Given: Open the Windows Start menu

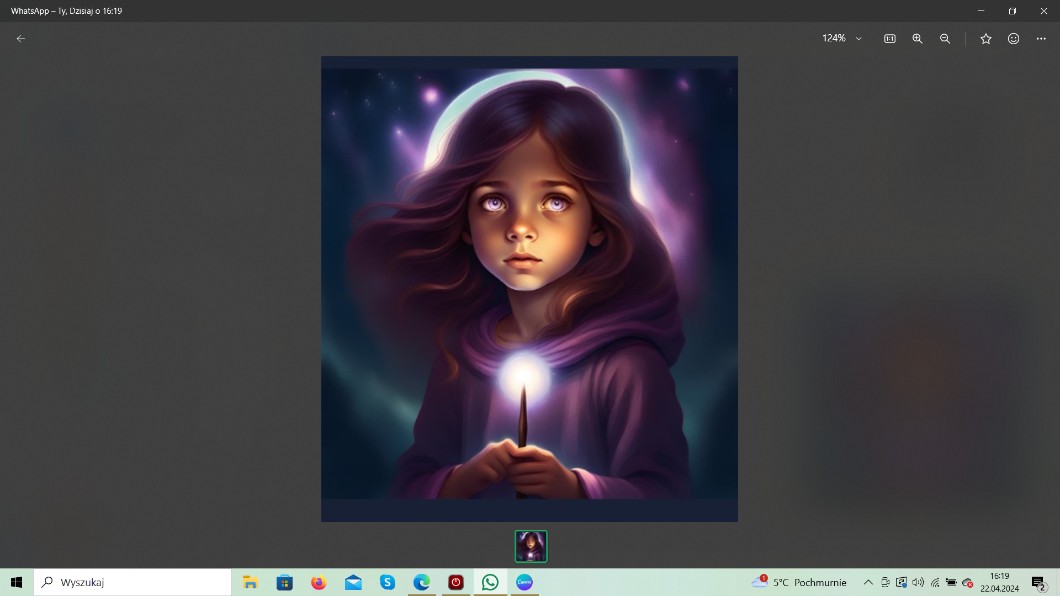Looking at the screenshot, I should click(16, 582).
